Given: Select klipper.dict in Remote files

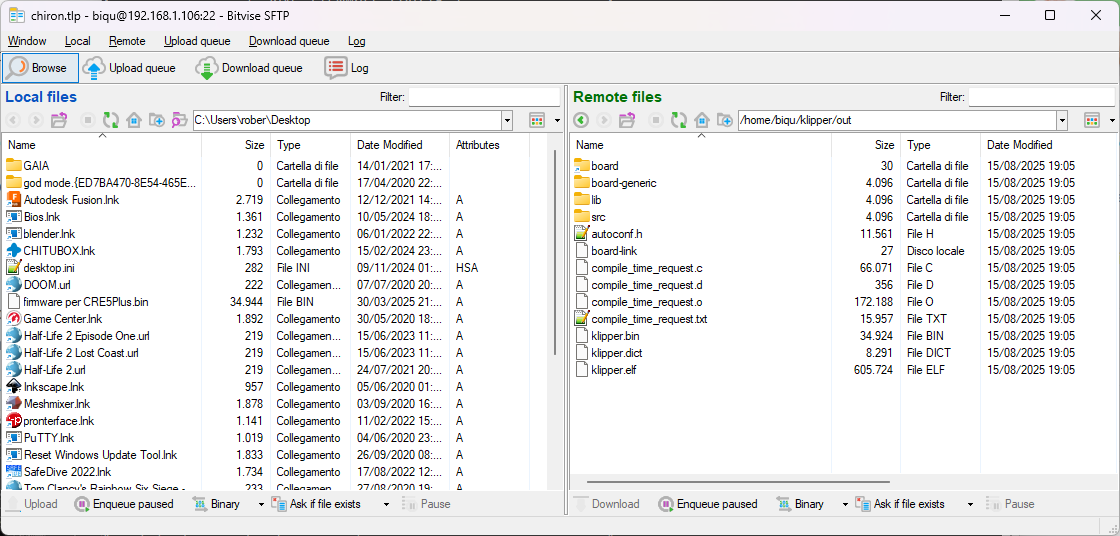Looking at the screenshot, I should point(615,353).
